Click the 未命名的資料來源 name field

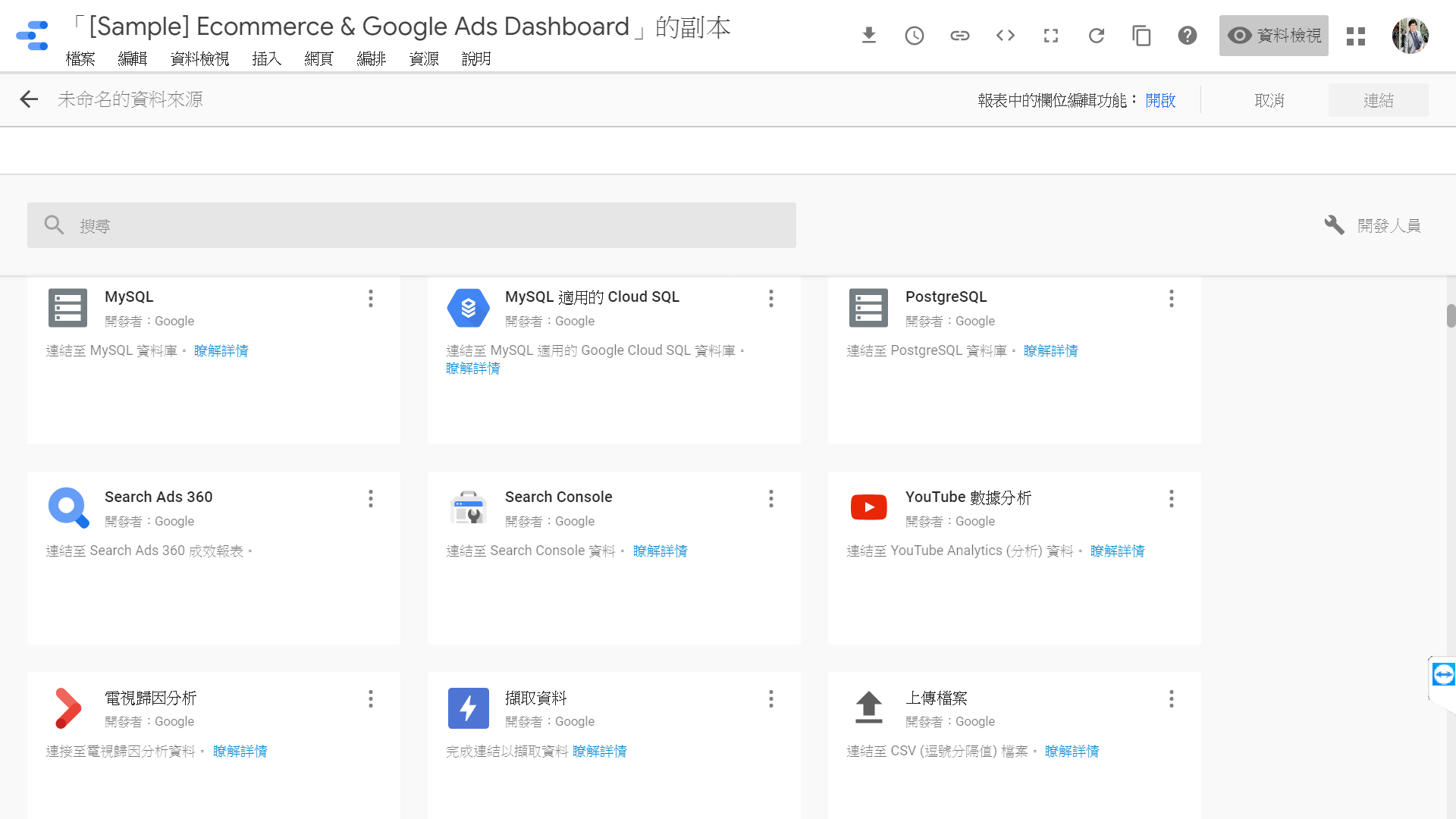click(x=130, y=99)
